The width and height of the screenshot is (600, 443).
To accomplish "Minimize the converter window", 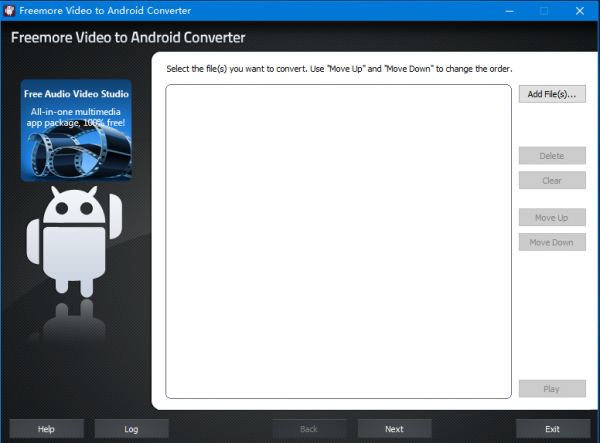I will [x=509, y=11].
